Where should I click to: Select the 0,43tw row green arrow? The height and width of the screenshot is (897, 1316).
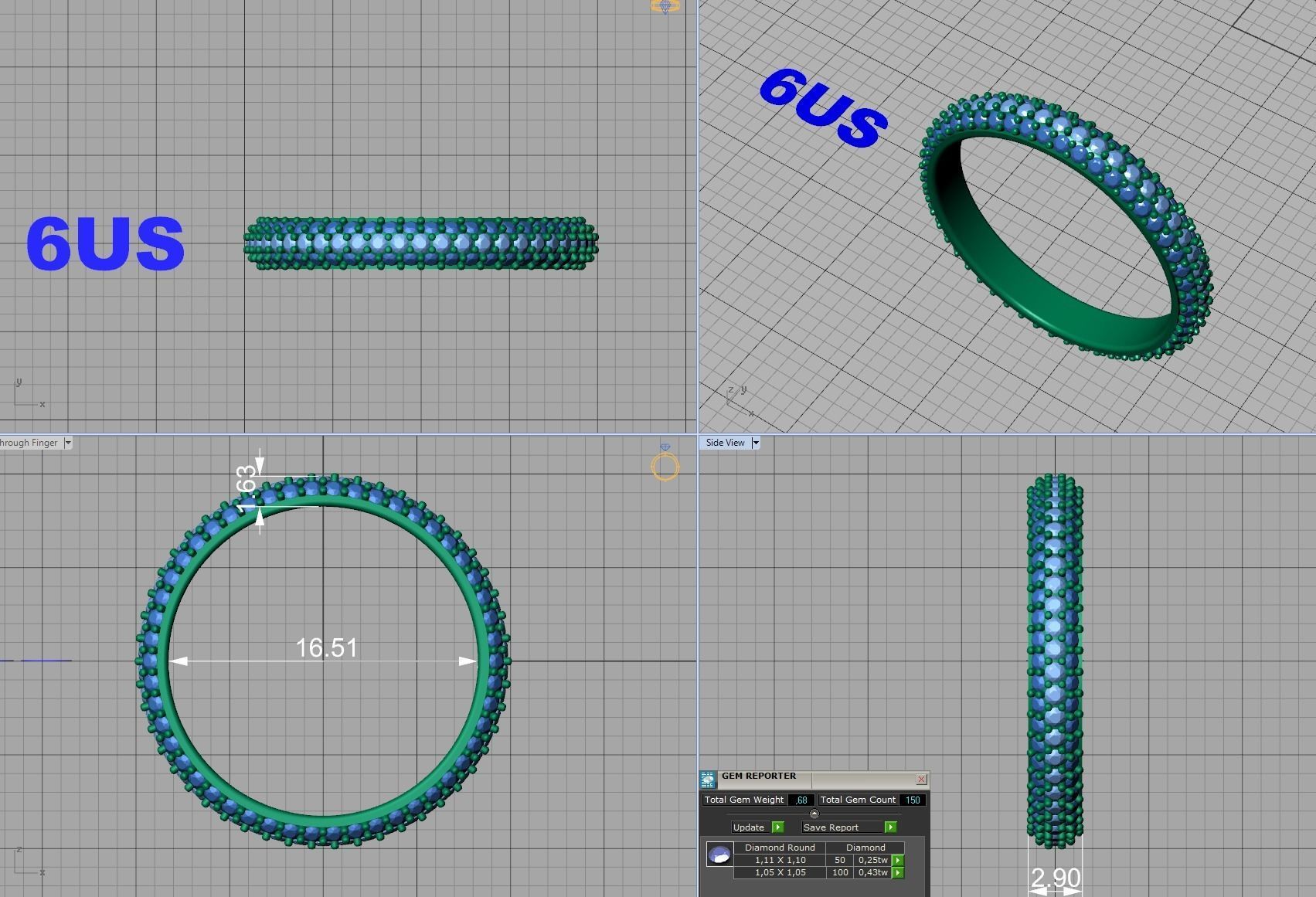coord(898,872)
